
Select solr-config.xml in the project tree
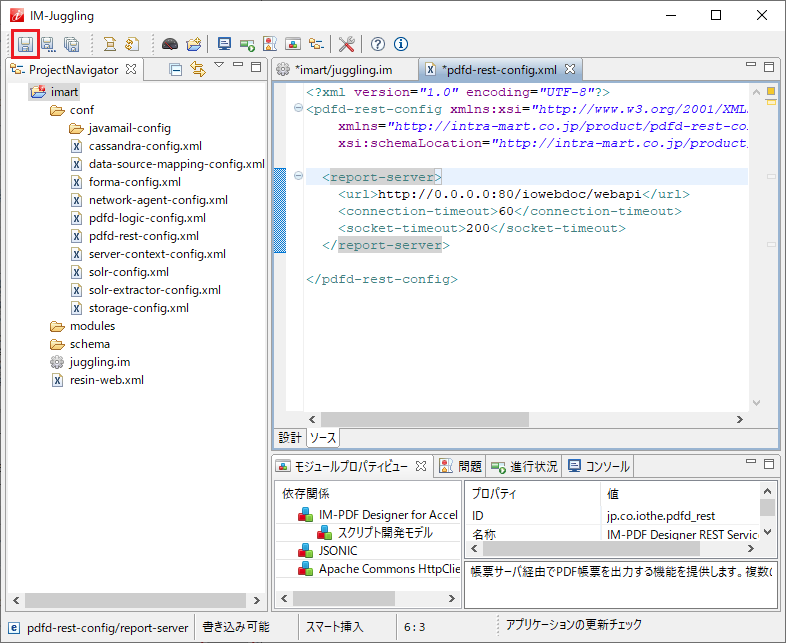point(128,272)
